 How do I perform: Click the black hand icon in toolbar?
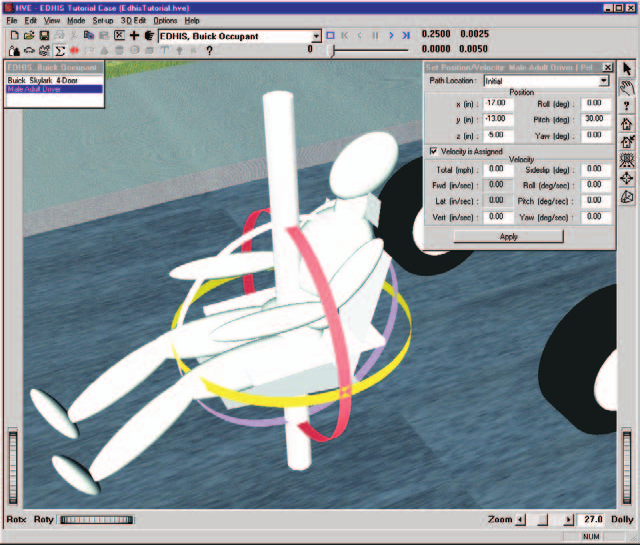tap(149, 36)
